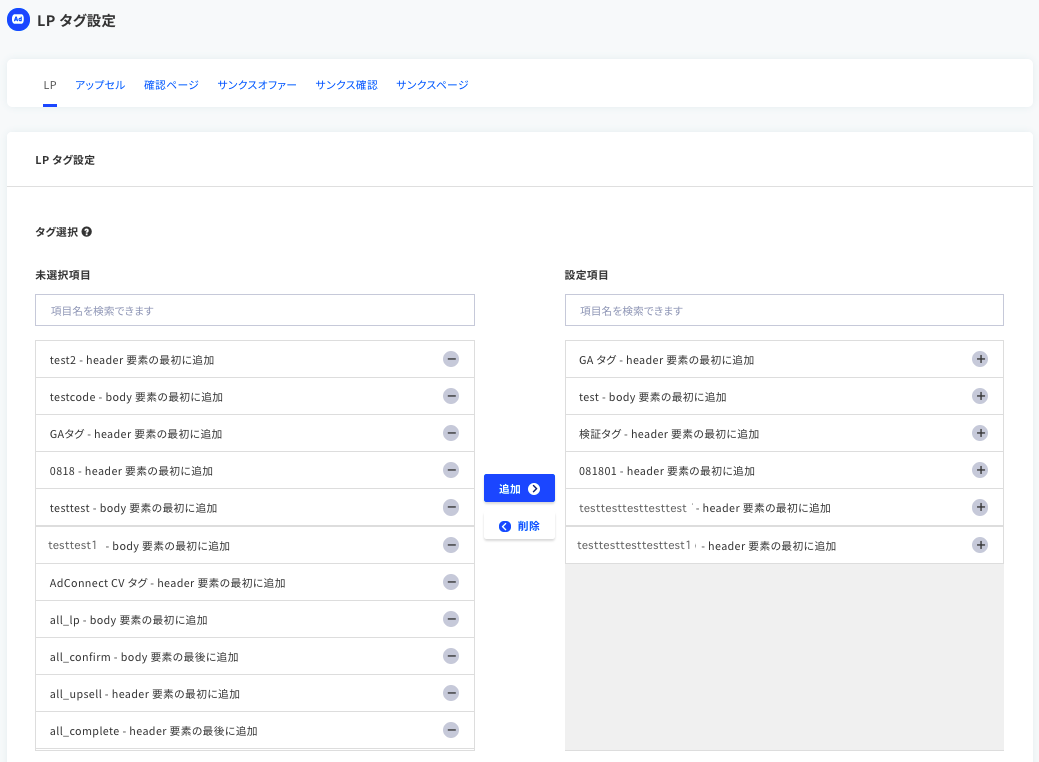This screenshot has height=762, width=1039.
Task: Click the blue 追加 button
Action: click(x=520, y=488)
